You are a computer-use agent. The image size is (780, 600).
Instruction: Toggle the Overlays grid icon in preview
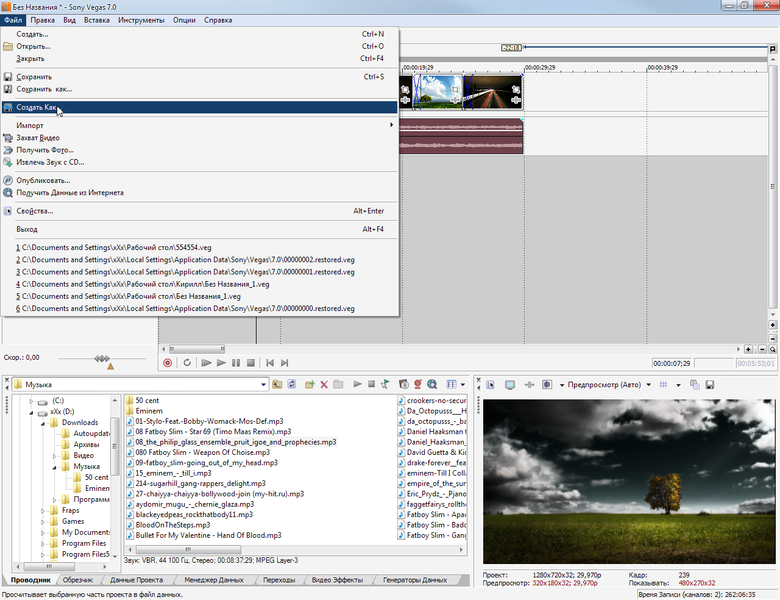(663, 385)
